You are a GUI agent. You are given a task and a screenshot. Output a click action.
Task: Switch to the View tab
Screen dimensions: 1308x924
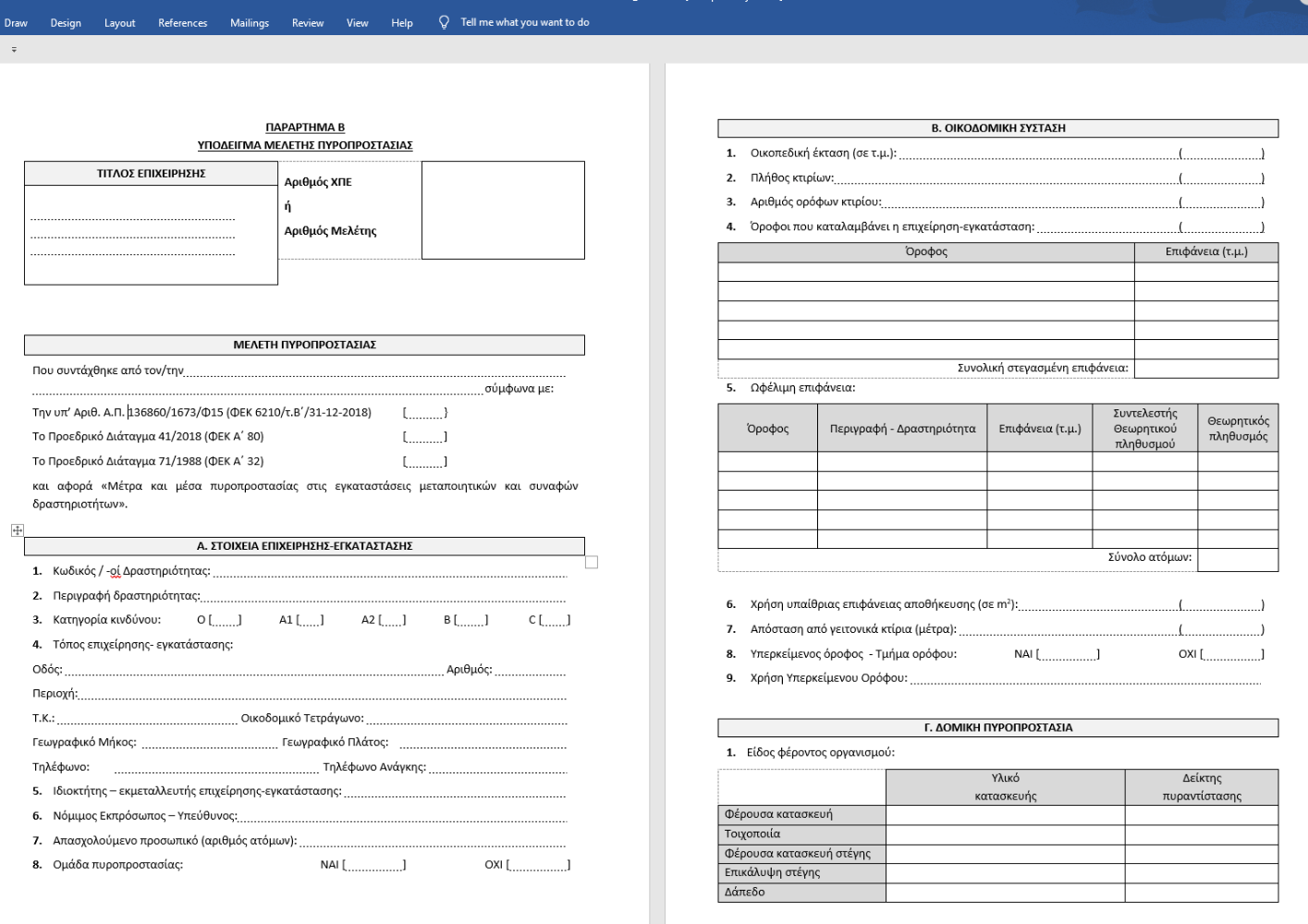point(357,23)
